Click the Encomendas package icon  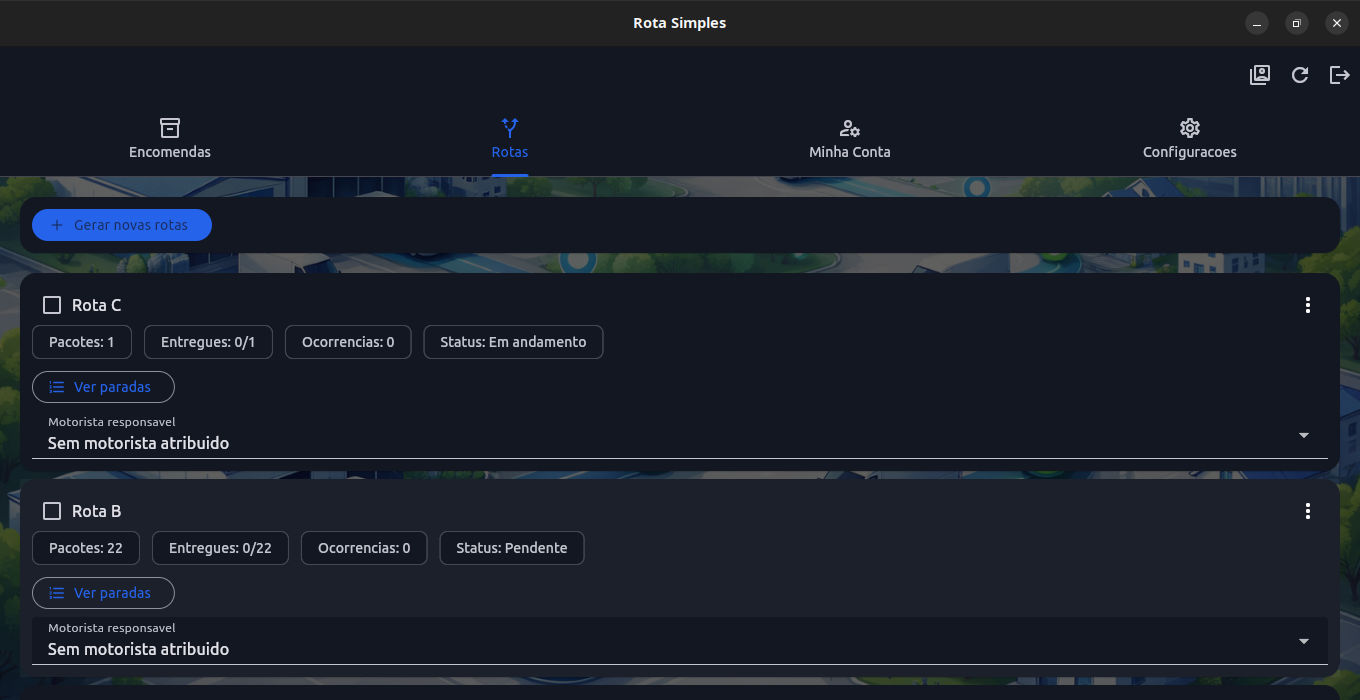click(170, 128)
